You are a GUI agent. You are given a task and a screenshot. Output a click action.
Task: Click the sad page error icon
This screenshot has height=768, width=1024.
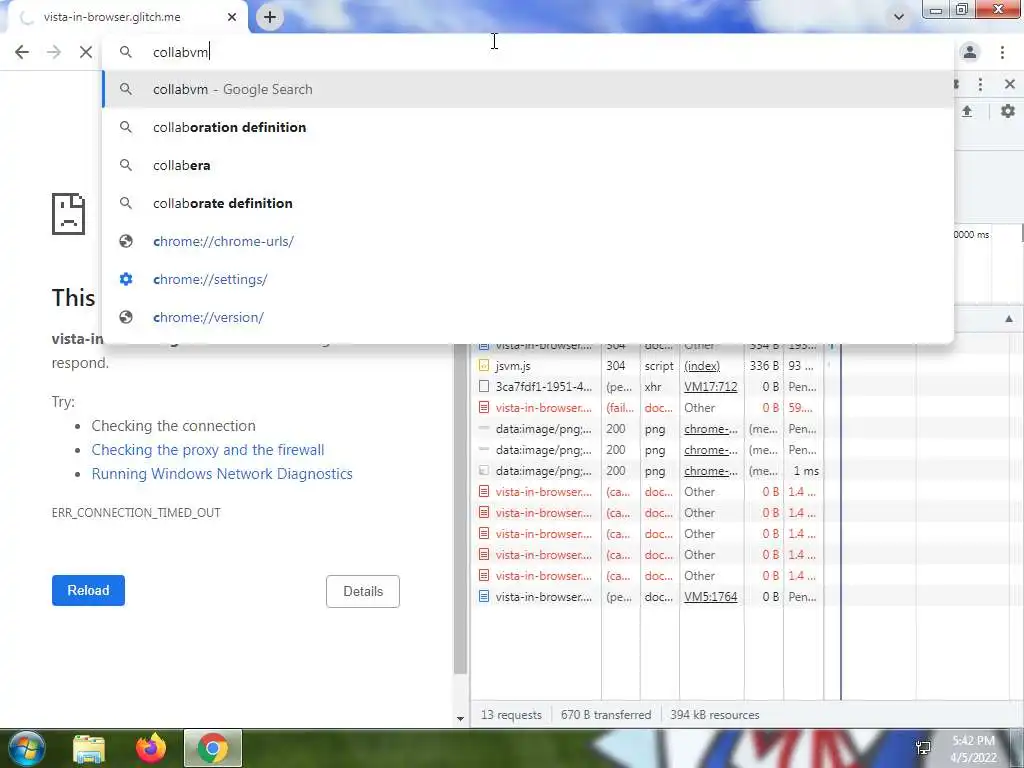(69, 214)
